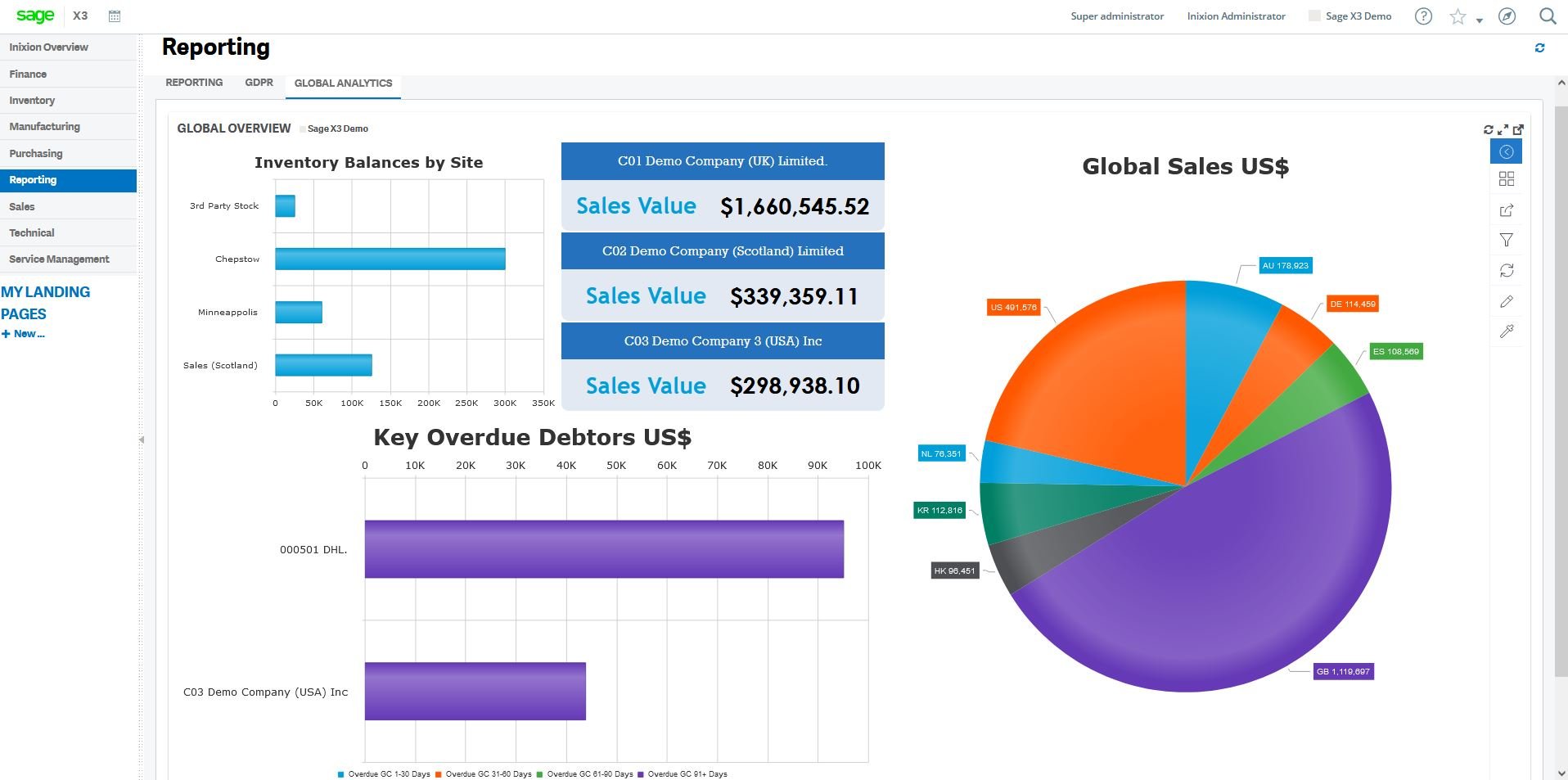This screenshot has height=780, width=1568.
Task: Click the NL 76,351 pie label
Action: click(940, 453)
